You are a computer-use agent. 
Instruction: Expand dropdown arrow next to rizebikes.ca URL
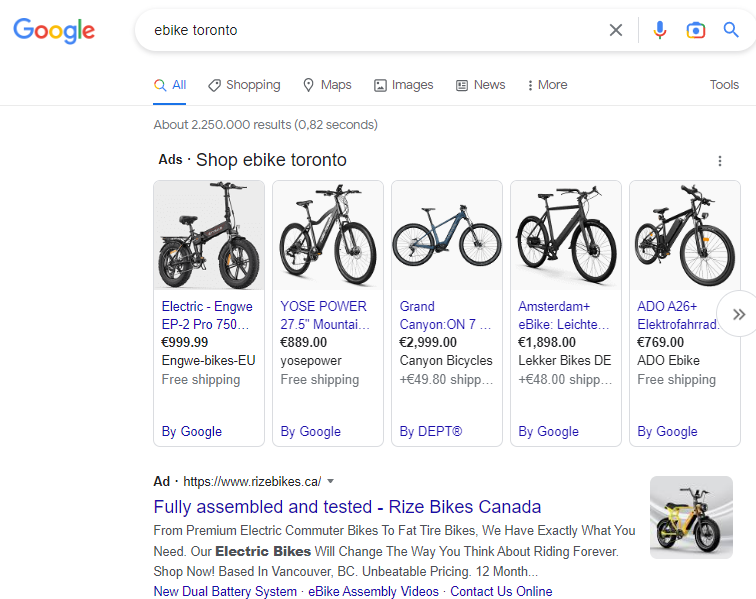331,481
